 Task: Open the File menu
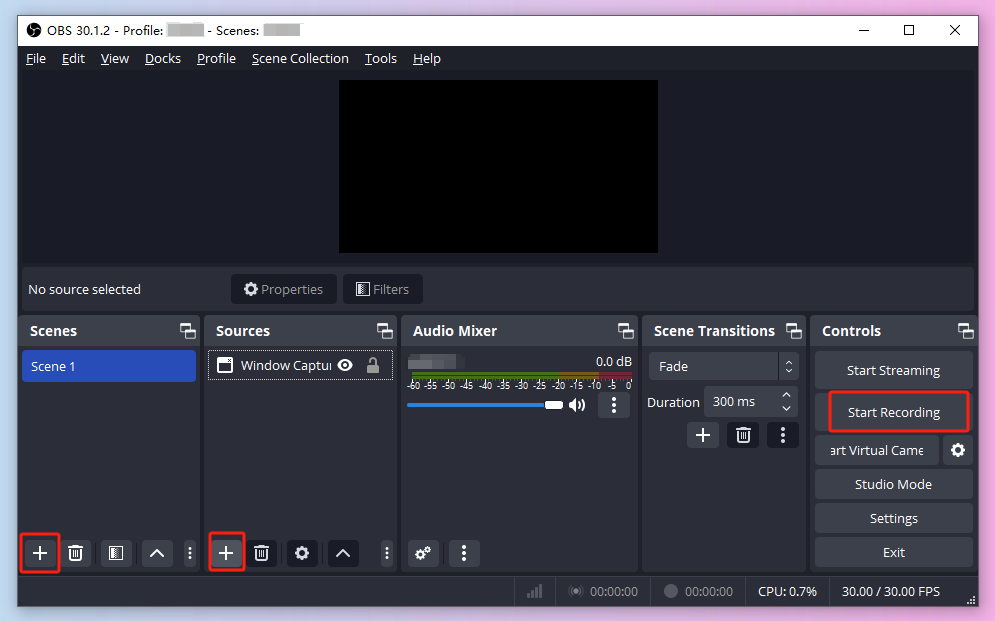36,58
